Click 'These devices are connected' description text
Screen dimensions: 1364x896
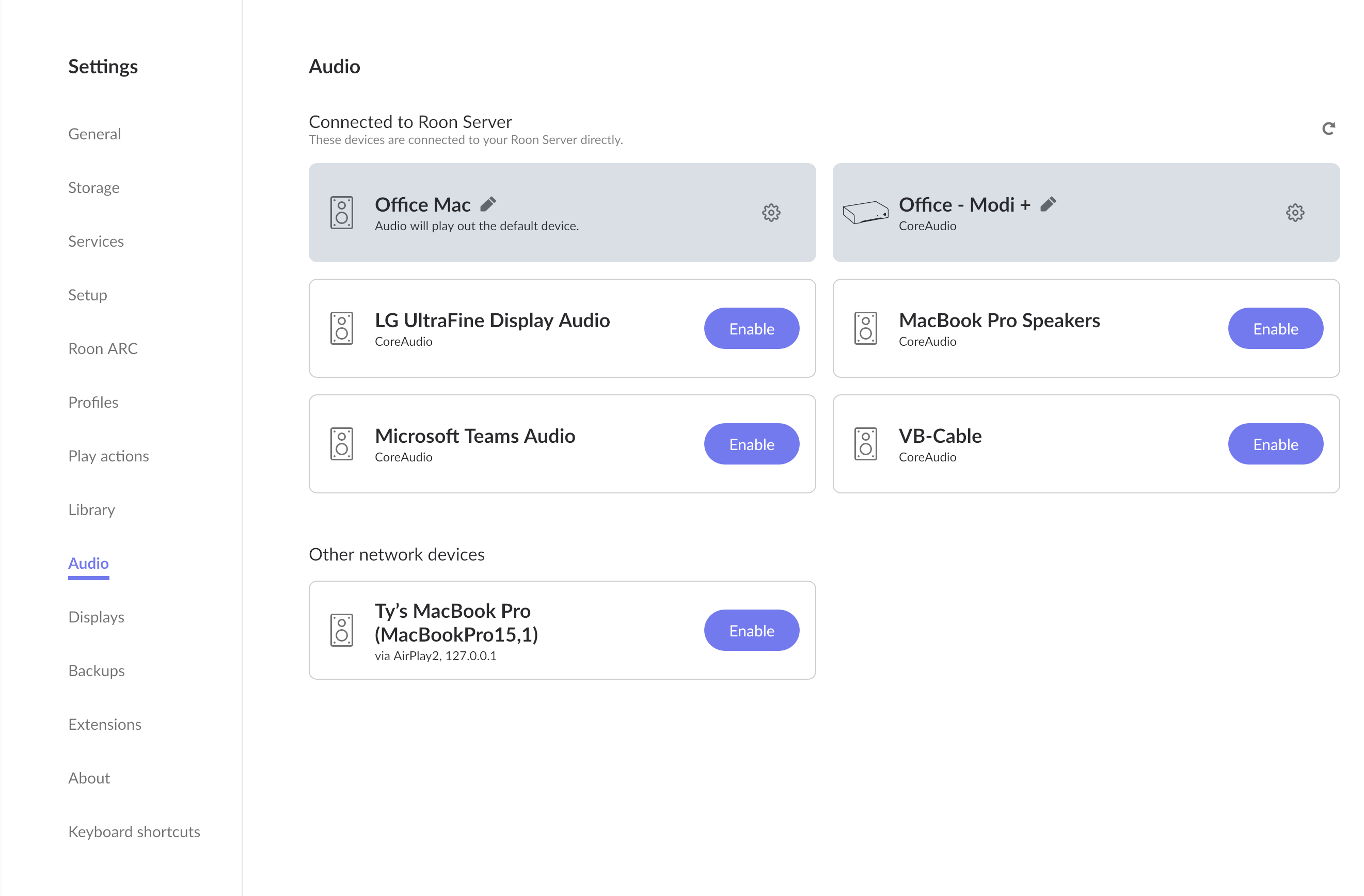(466, 140)
